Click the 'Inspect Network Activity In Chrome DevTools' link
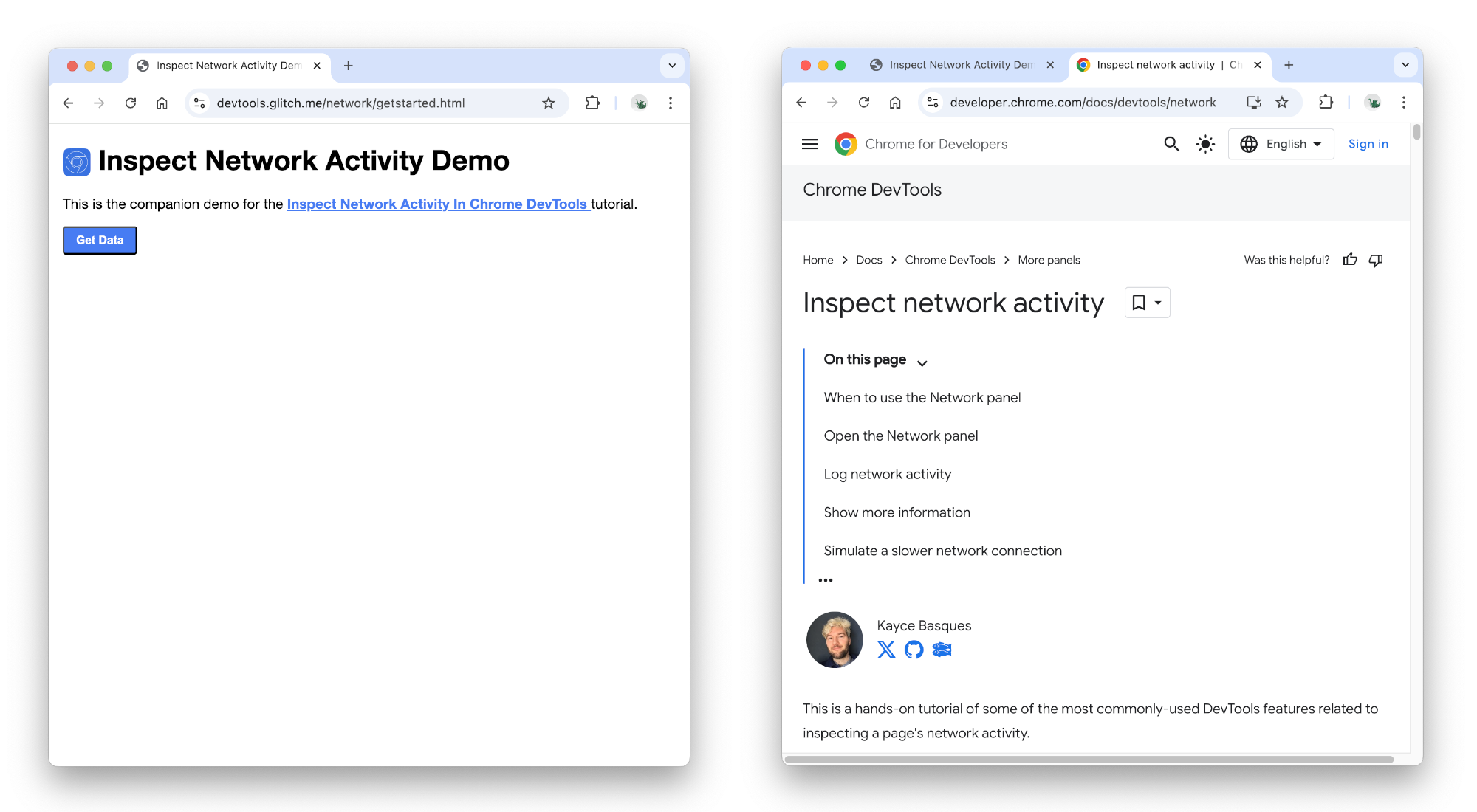1477x812 pixels. tap(437, 204)
